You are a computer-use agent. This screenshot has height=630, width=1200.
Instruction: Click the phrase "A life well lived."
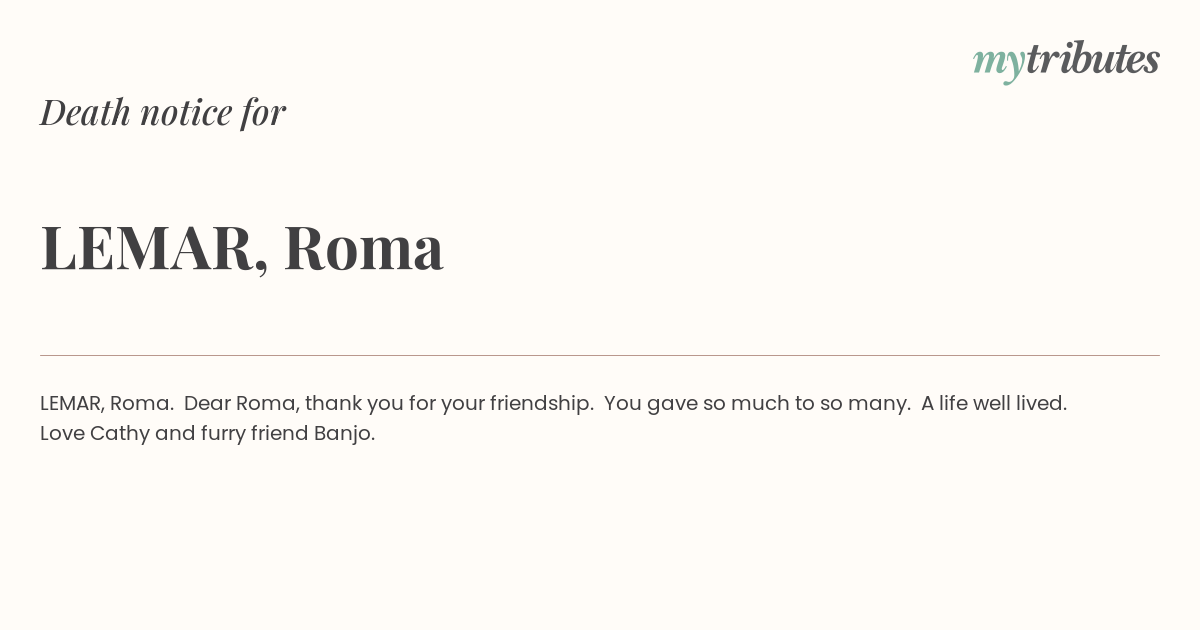click(x=994, y=404)
